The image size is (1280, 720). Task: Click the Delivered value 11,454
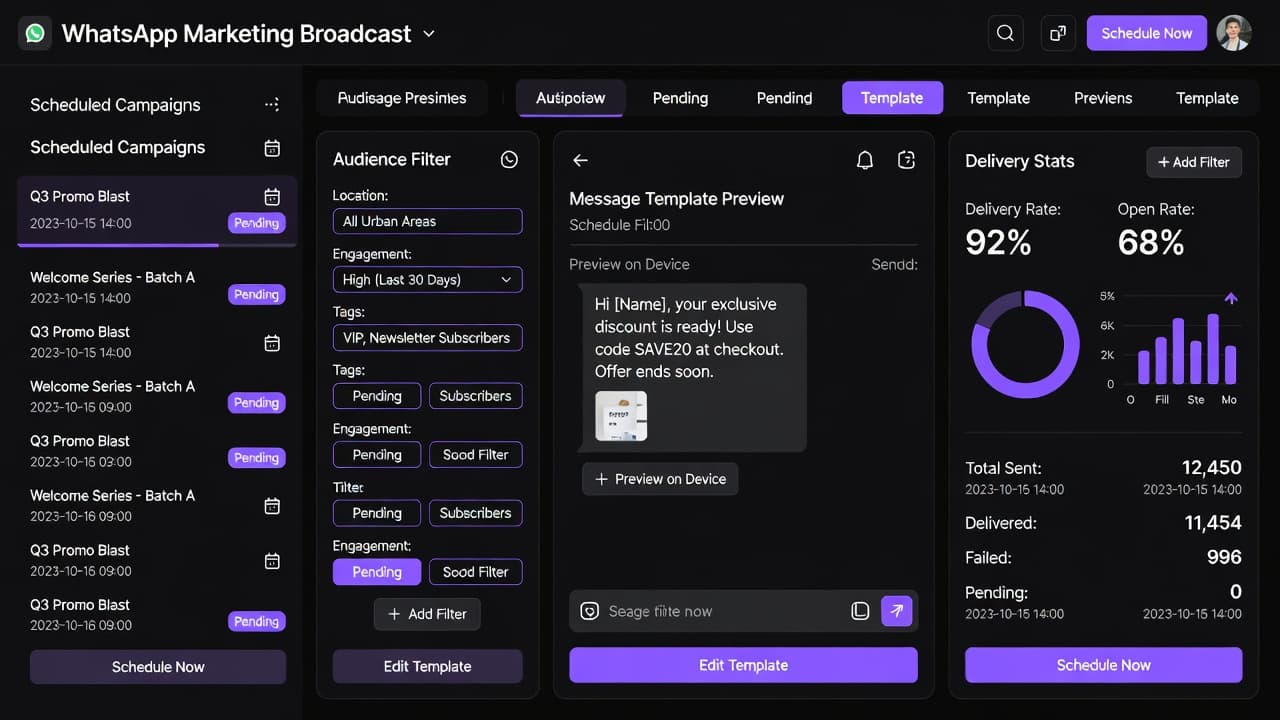(1213, 522)
